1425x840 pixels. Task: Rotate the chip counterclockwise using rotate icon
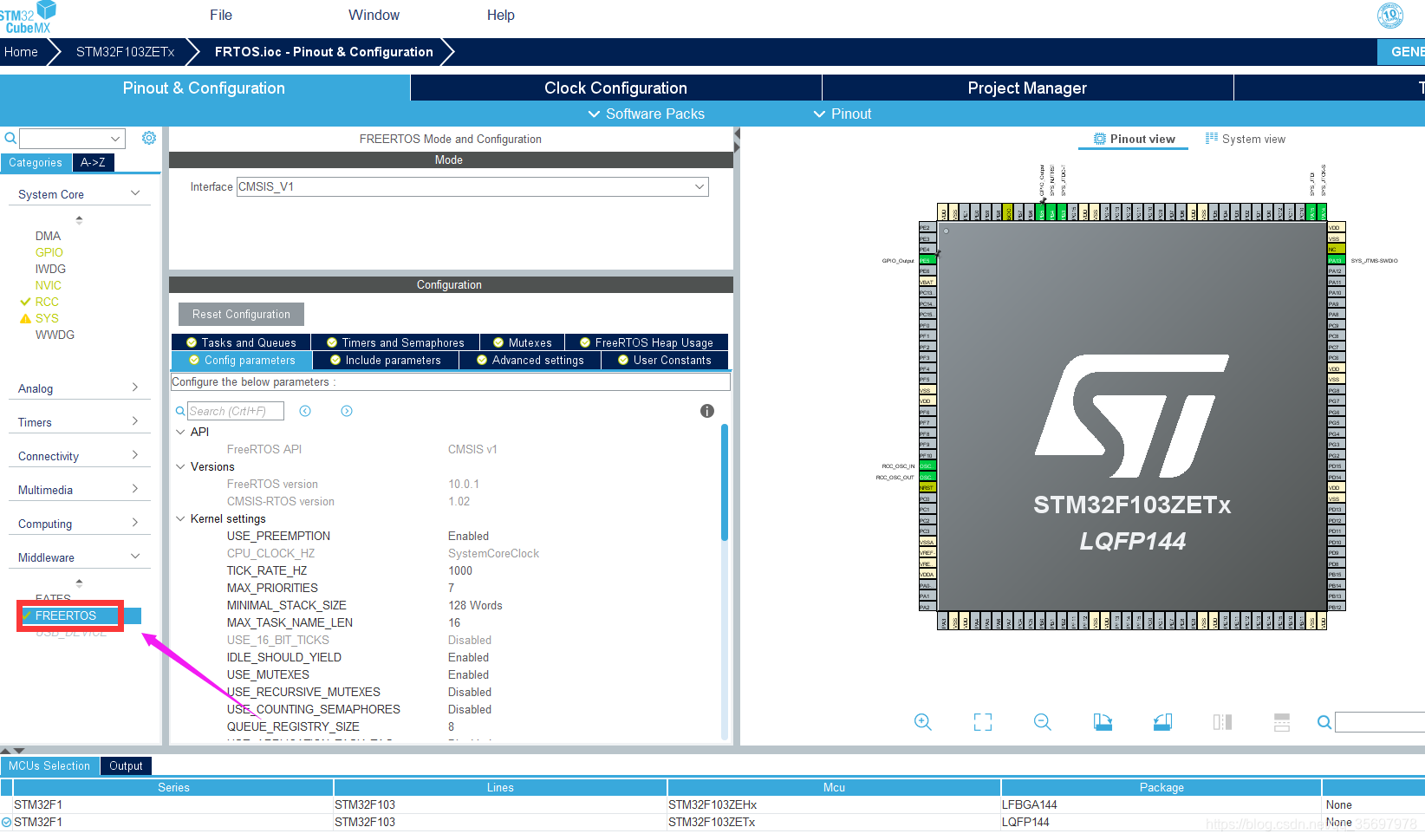pyautogui.click(x=1162, y=721)
